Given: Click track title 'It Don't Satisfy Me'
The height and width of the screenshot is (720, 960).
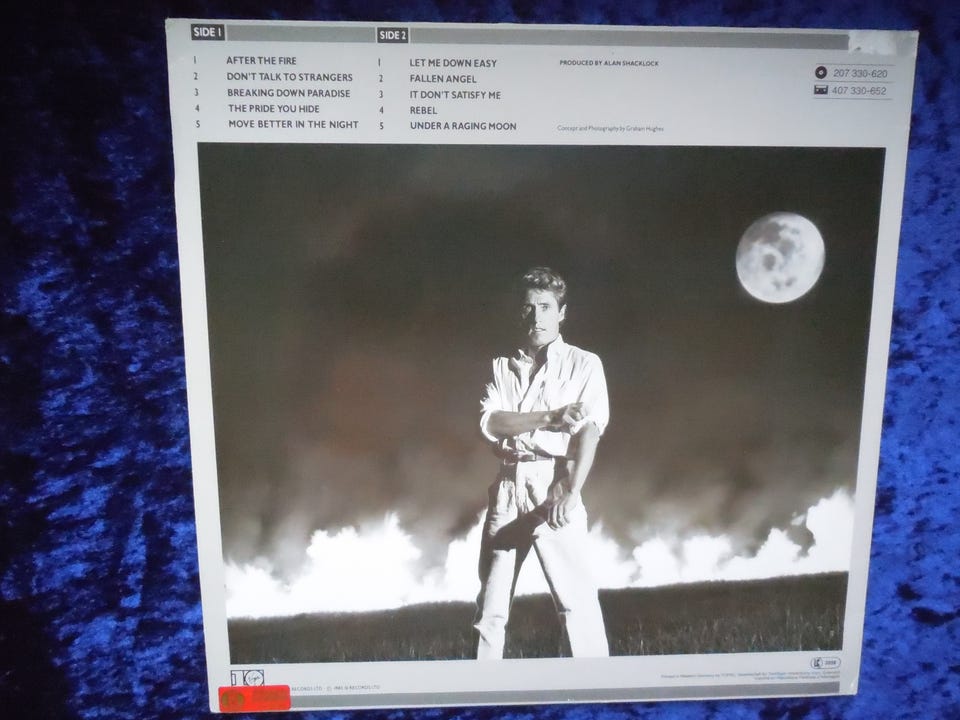Looking at the screenshot, I should (x=456, y=95).
